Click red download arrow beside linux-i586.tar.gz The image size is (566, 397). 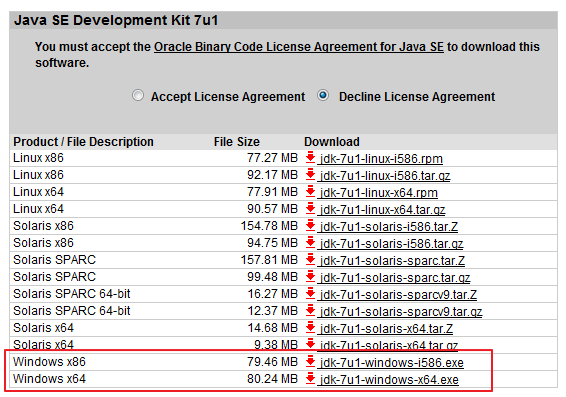[x=310, y=175]
